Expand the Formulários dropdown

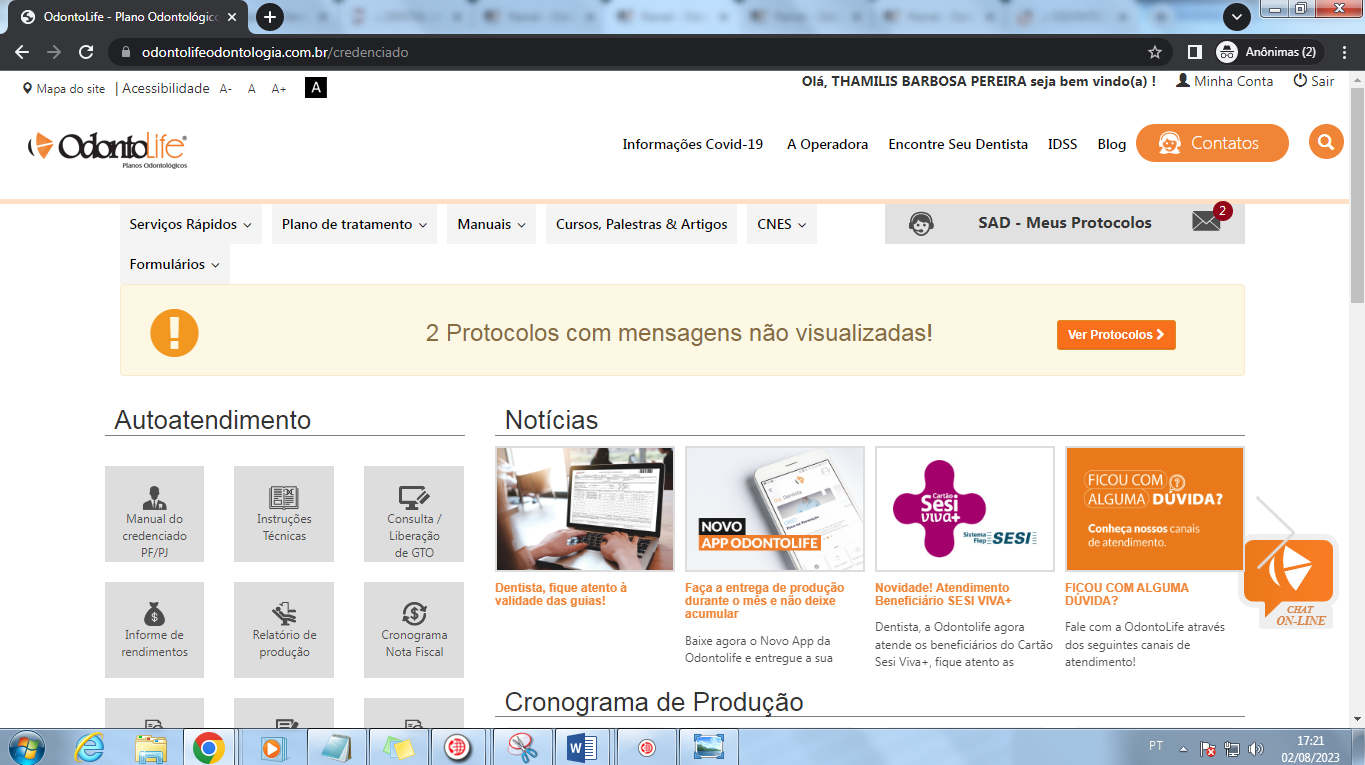point(175,264)
